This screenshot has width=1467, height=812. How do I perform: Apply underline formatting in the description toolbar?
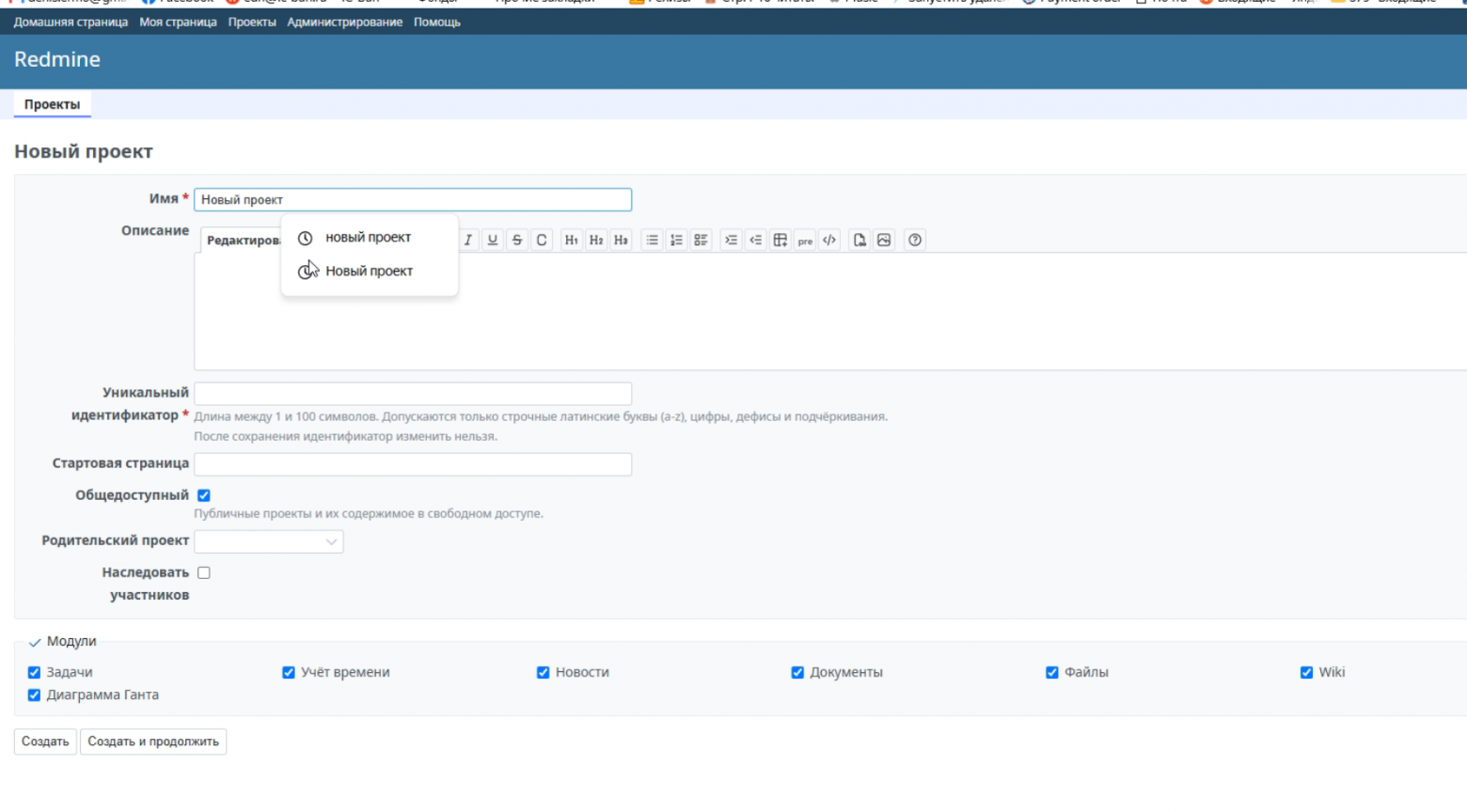click(x=492, y=240)
